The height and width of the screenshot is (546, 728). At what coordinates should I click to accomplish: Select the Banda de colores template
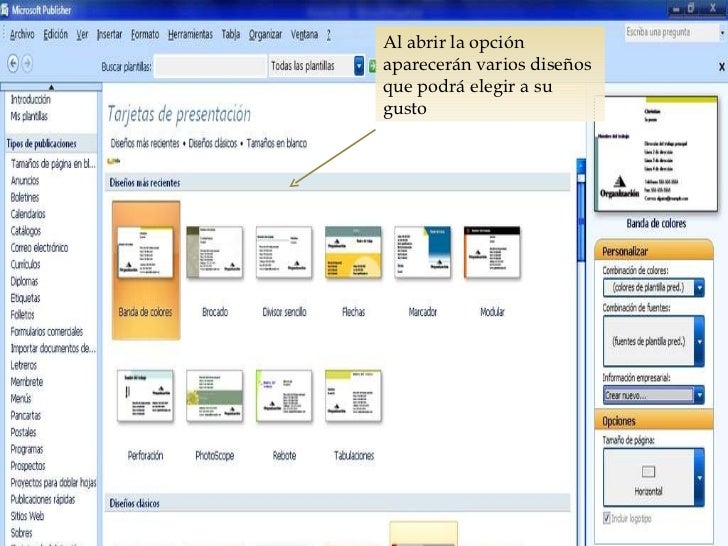coord(146,270)
